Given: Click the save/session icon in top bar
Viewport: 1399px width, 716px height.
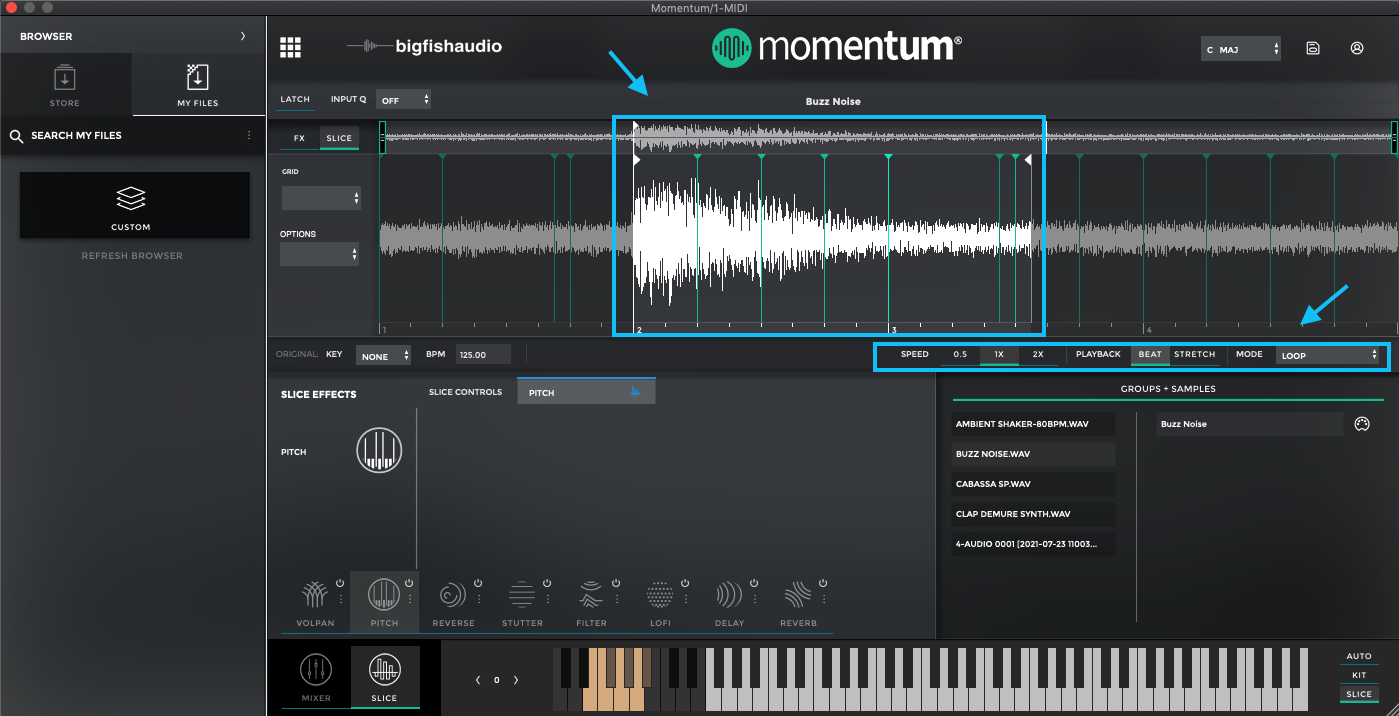Looking at the screenshot, I should pos(1313,47).
